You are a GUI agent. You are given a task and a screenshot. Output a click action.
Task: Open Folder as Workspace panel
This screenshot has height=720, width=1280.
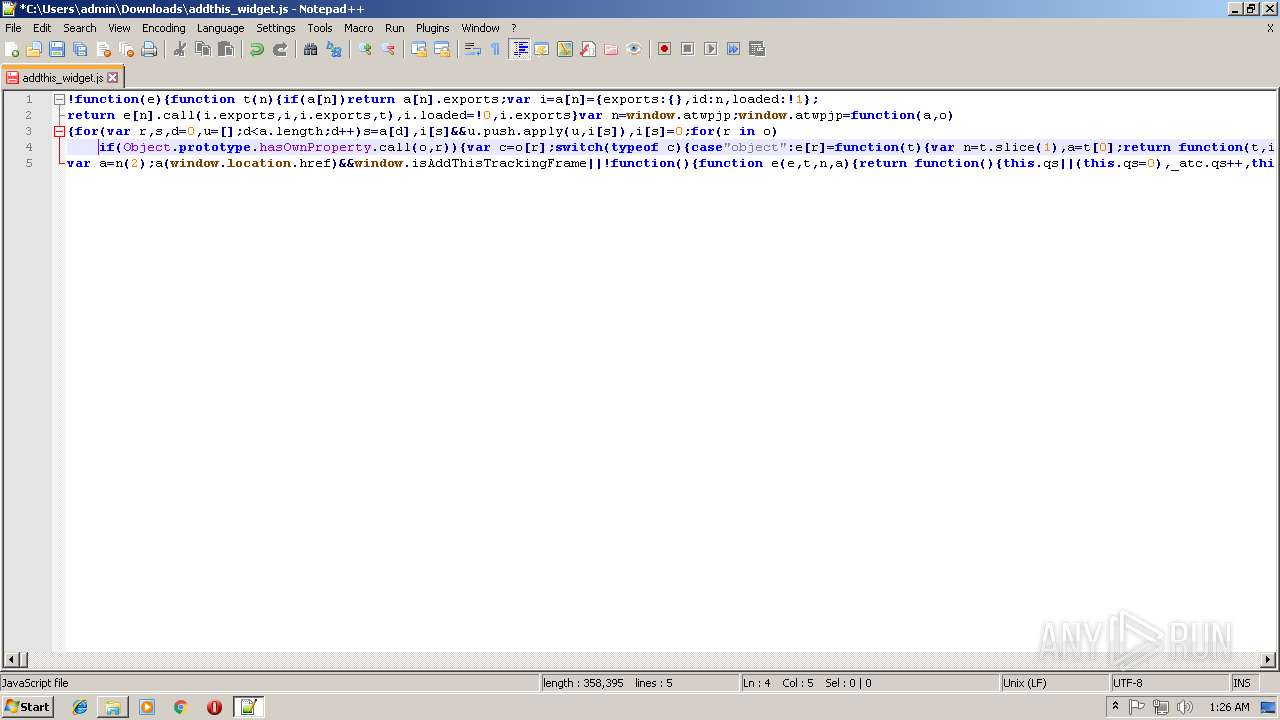point(611,49)
